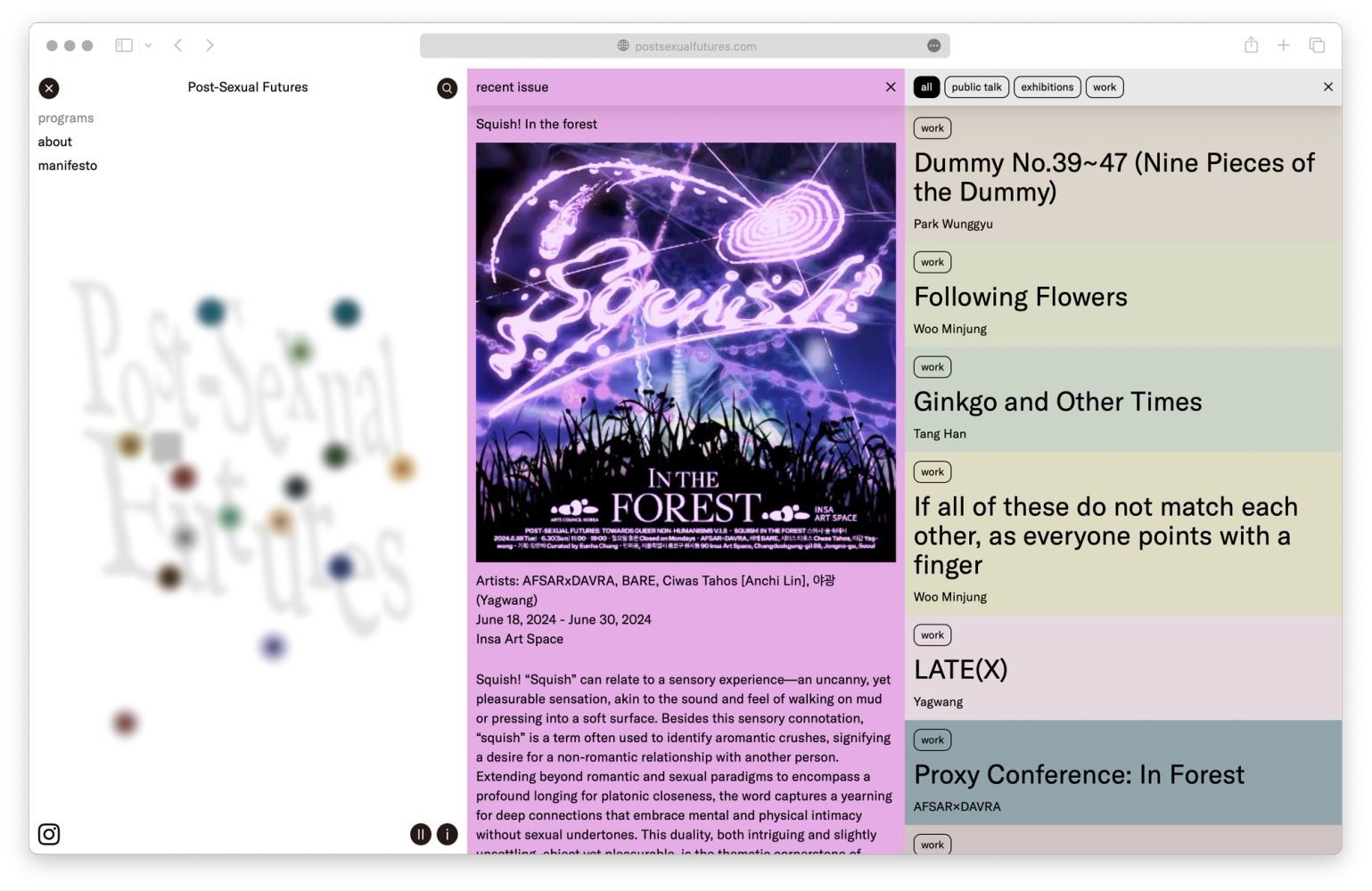Close the left menu with the black X icon
This screenshot has height=891, width=1372.
point(49,88)
